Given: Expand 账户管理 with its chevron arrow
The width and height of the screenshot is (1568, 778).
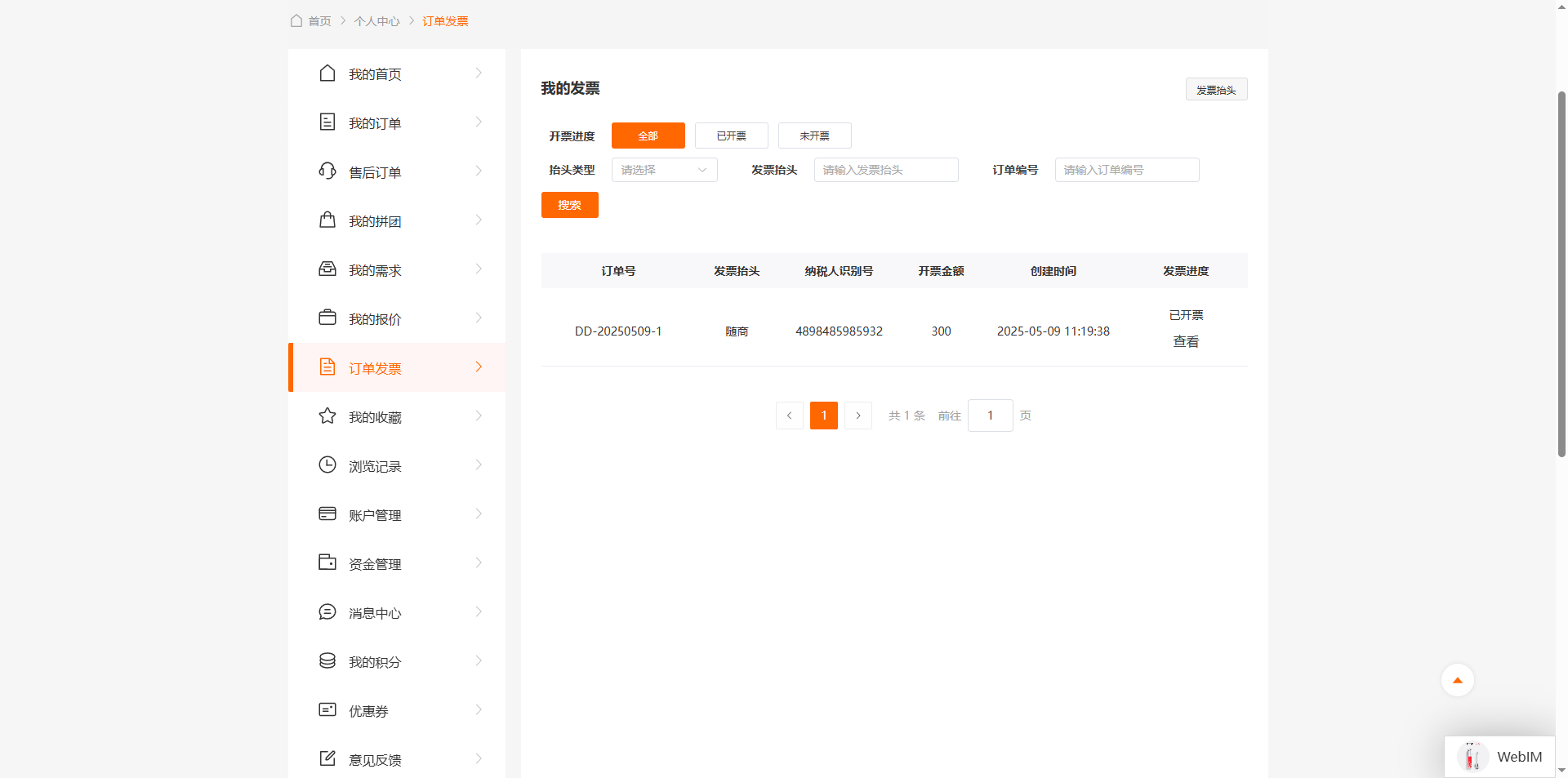Looking at the screenshot, I should [479, 514].
